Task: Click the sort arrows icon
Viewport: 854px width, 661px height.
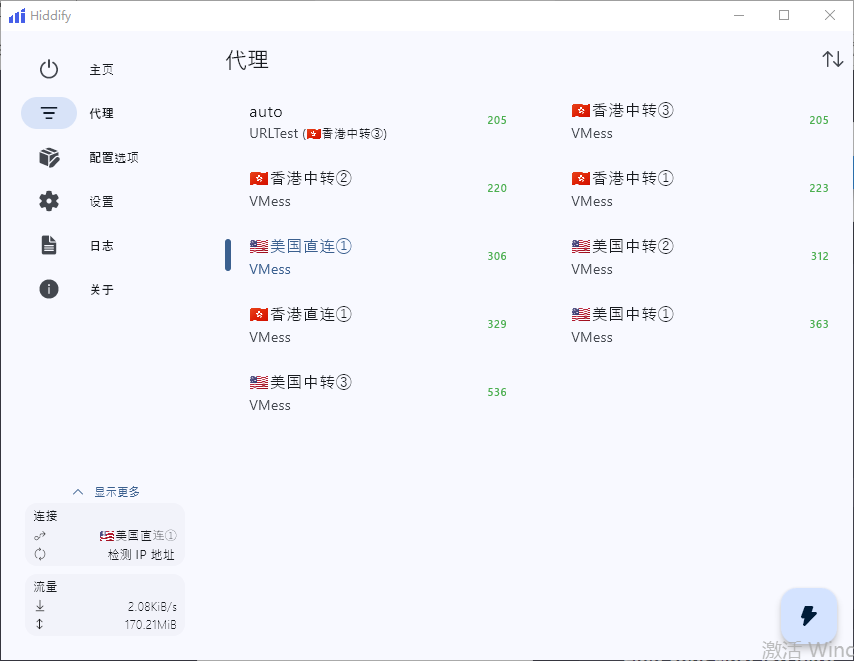Action: coord(832,59)
